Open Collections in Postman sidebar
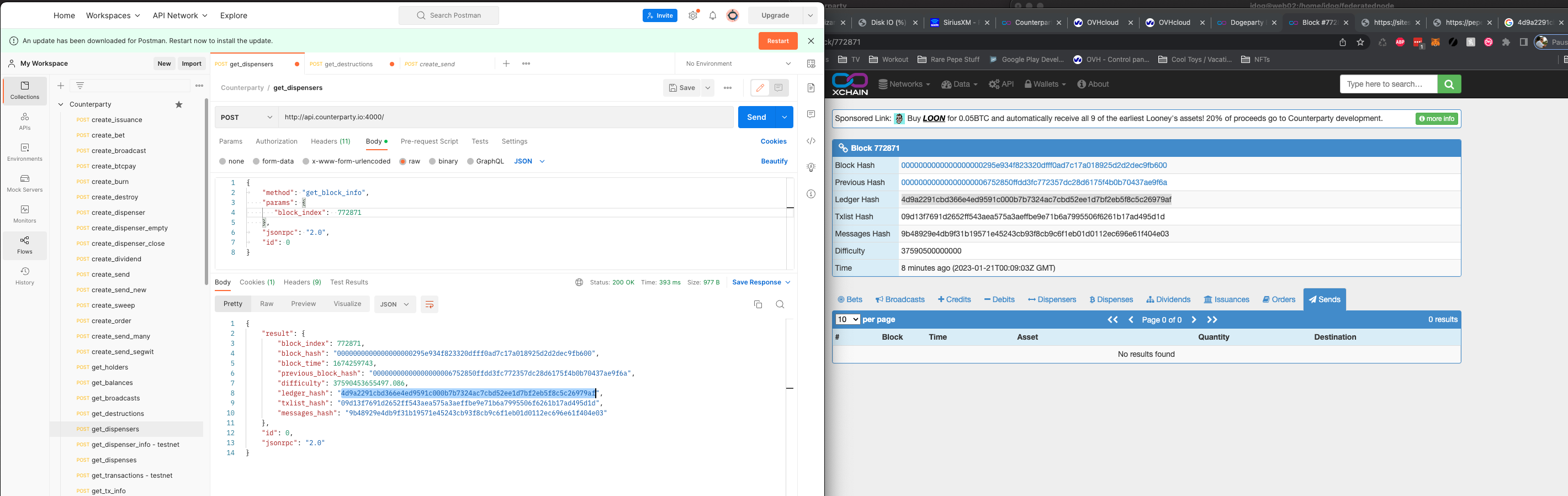Image resolution: width=1568 pixels, height=496 pixels. 25,90
